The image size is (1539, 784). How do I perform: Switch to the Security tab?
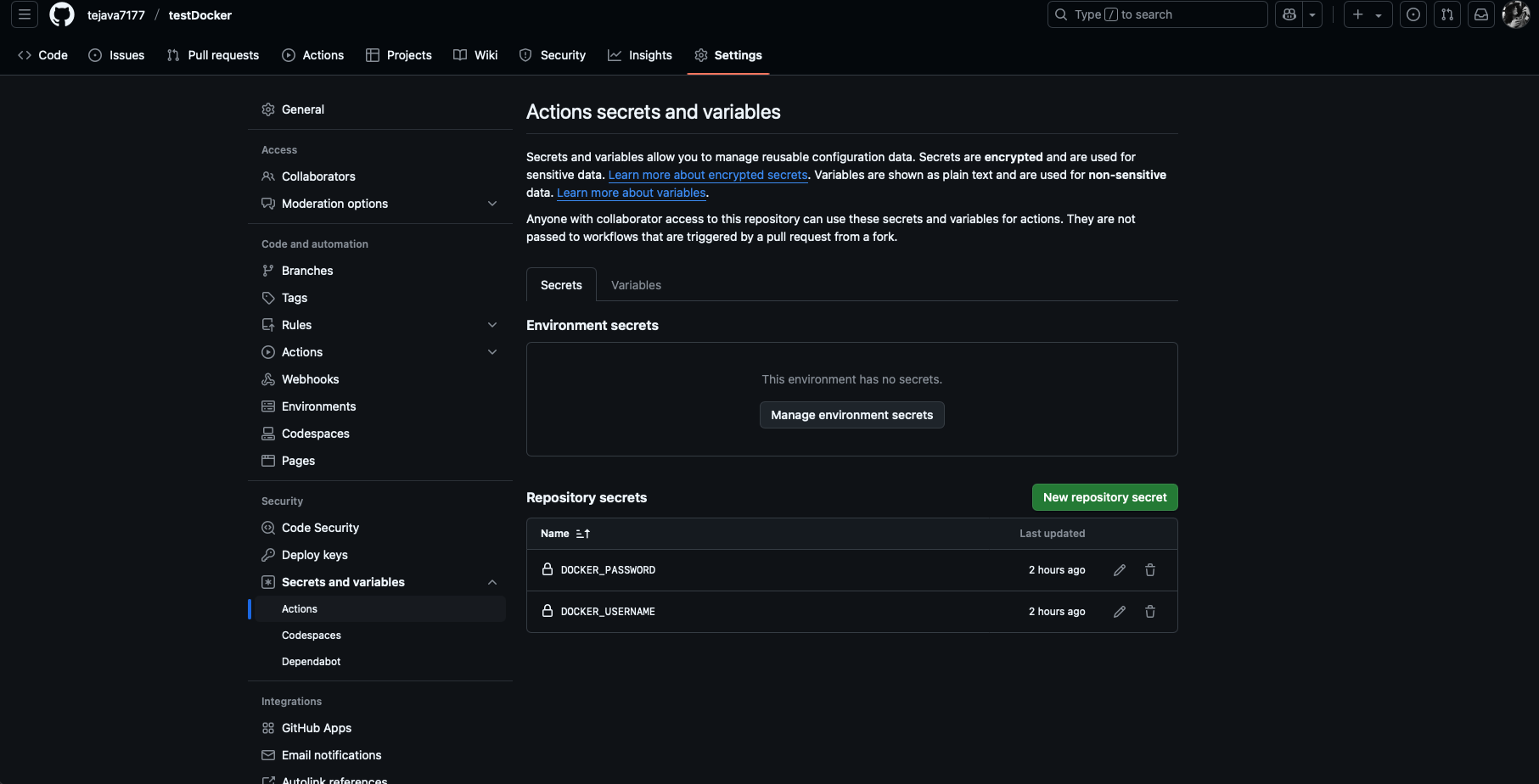tap(553, 55)
